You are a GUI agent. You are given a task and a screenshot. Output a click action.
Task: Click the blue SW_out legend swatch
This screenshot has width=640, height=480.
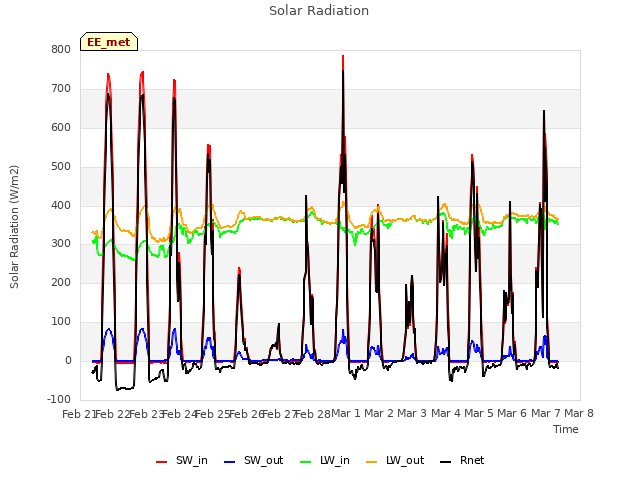point(230,462)
